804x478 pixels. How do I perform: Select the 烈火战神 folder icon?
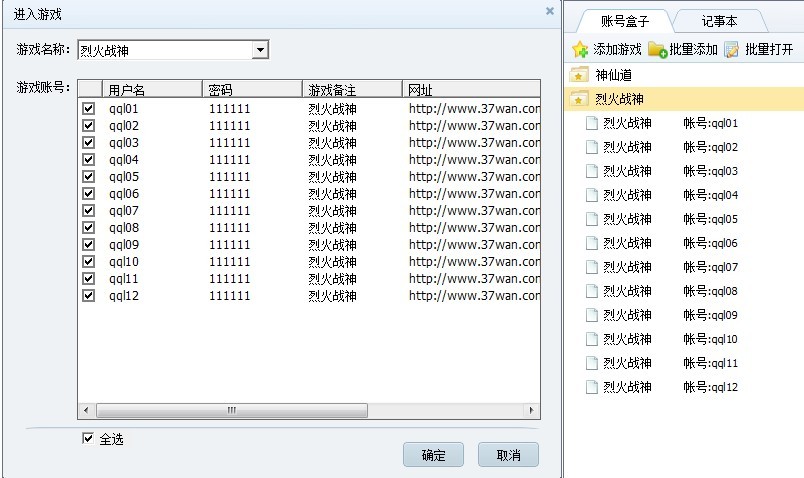578,99
